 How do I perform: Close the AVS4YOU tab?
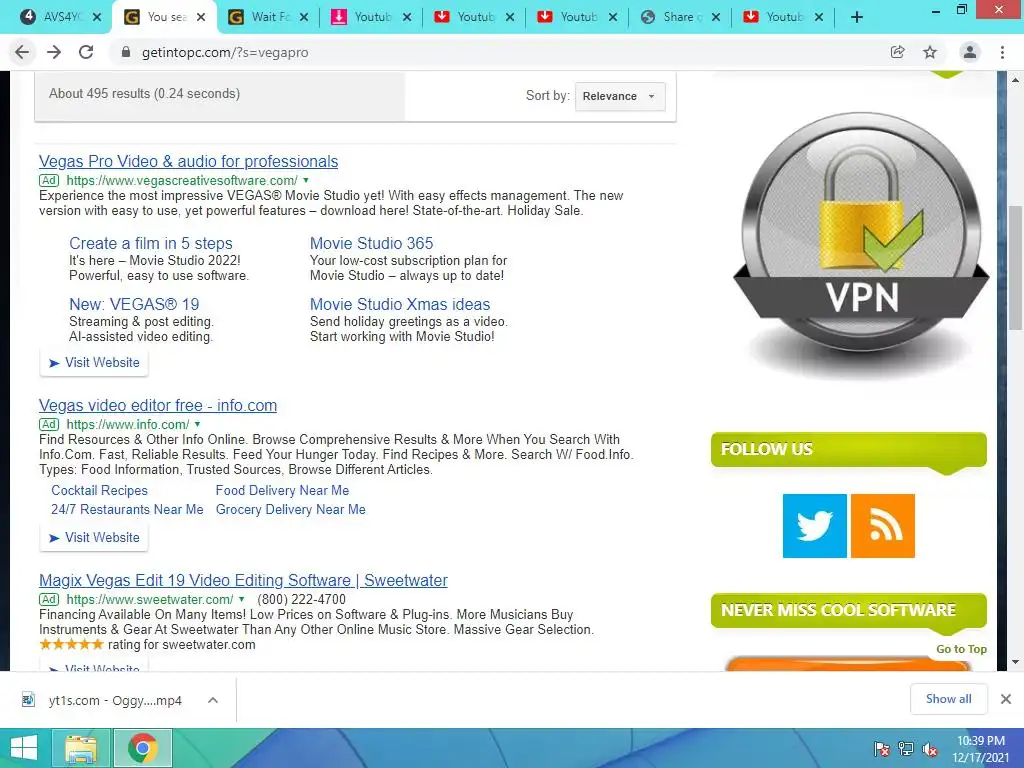click(97, 18)
